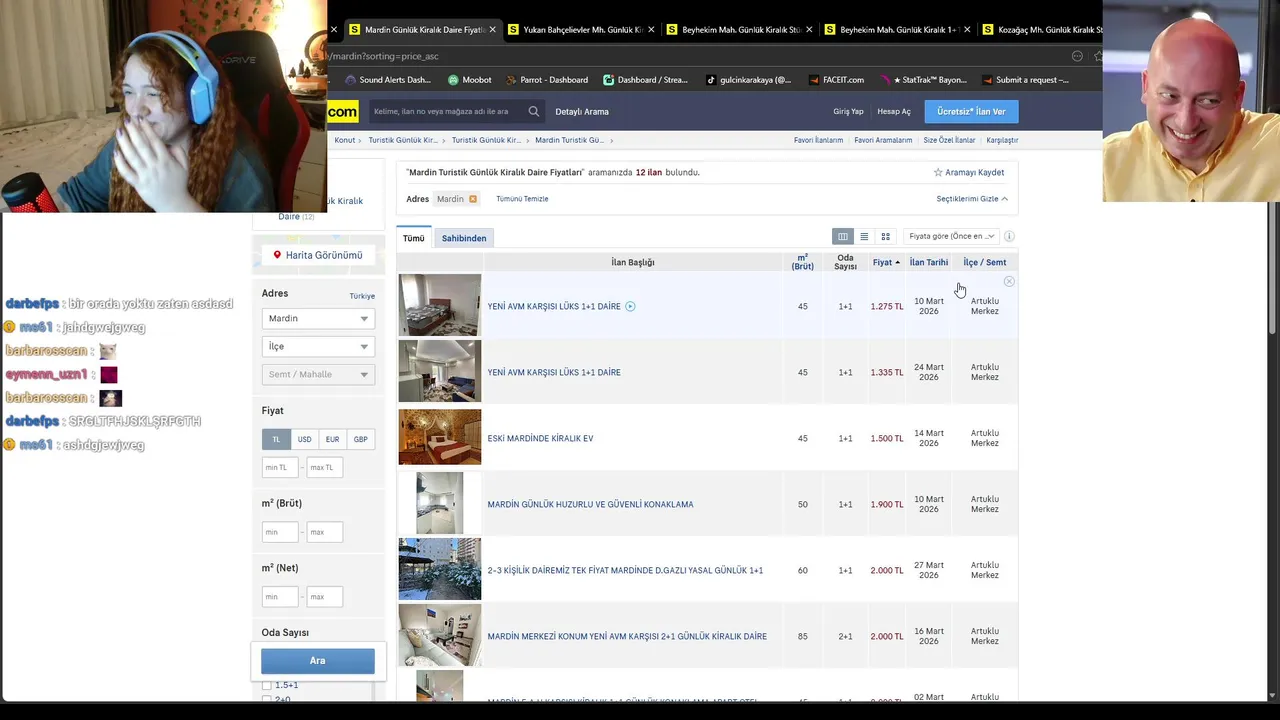Hide first listing with circled X icon
The width and height of the screenshot is (1280, 720).
(x=1009, y=282)
